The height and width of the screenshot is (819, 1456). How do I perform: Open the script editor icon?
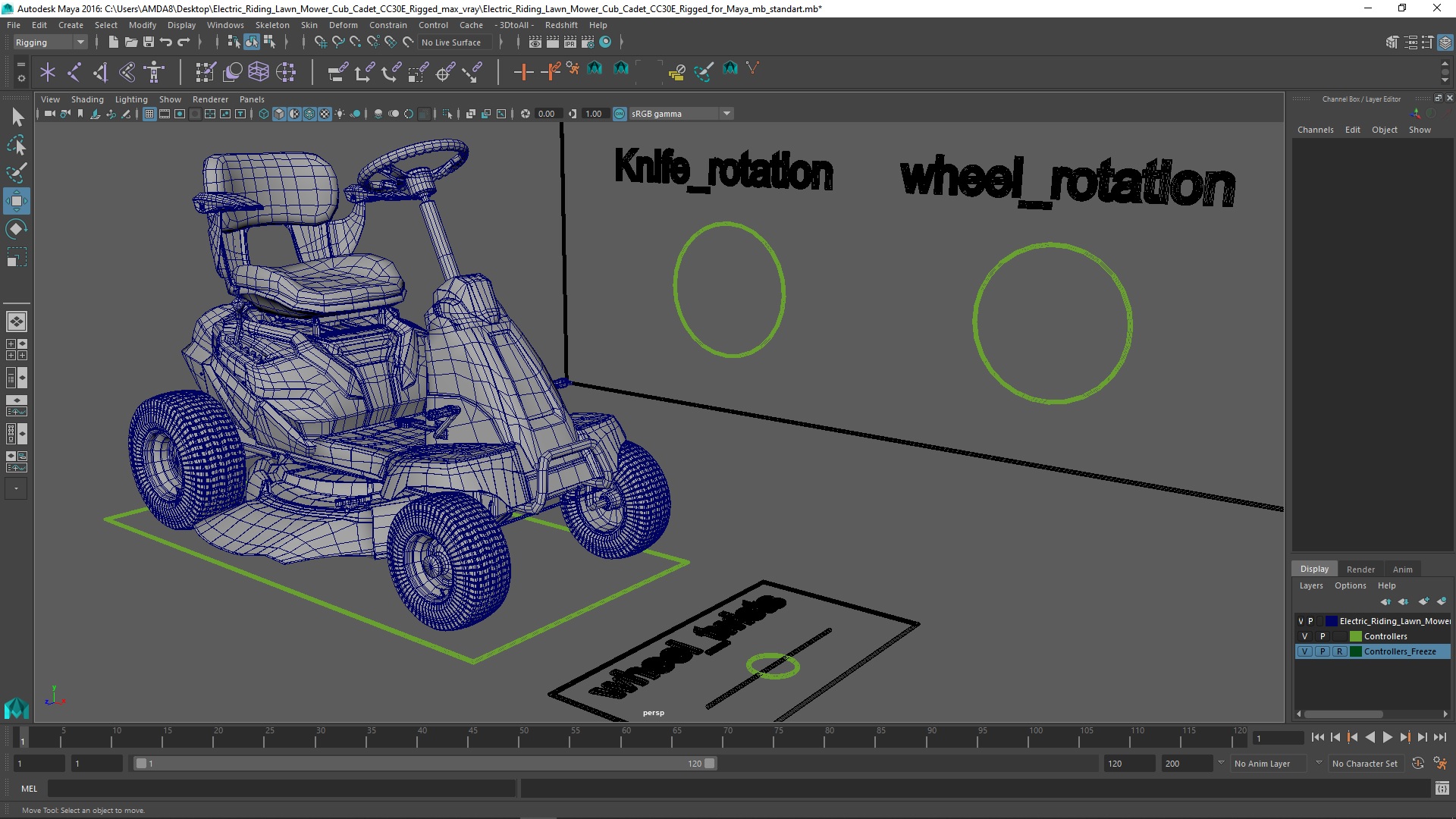(1442, 789)
